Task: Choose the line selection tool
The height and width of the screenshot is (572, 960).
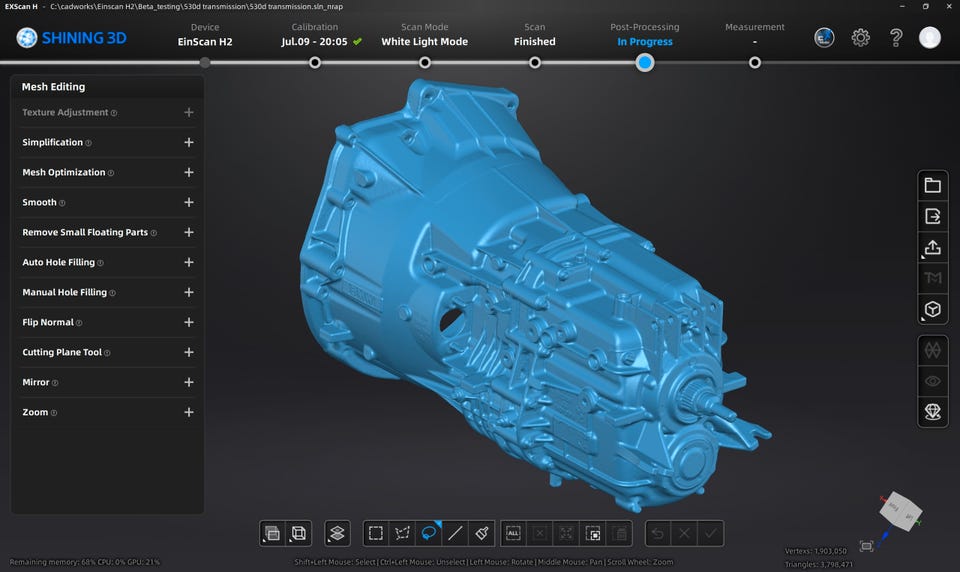Action: [455, 533]
